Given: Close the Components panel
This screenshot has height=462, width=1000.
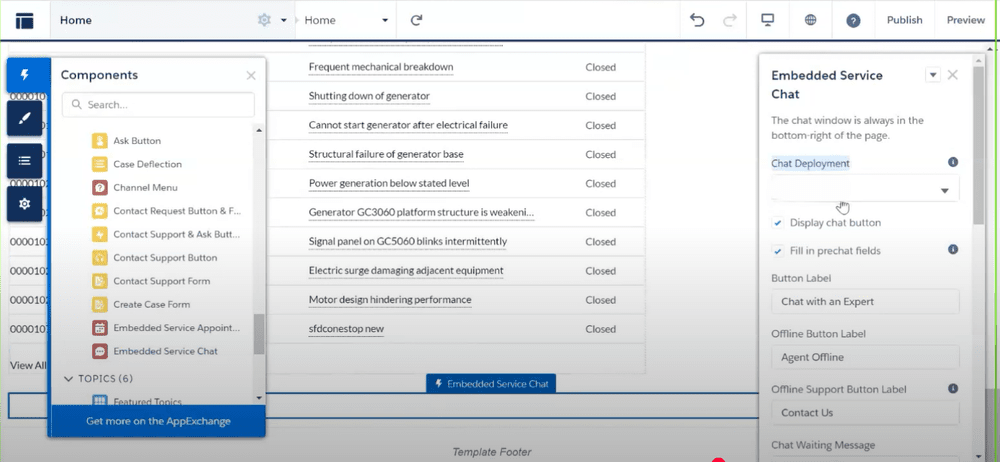Looking at the screenshot, I should [x=251, y=75].
